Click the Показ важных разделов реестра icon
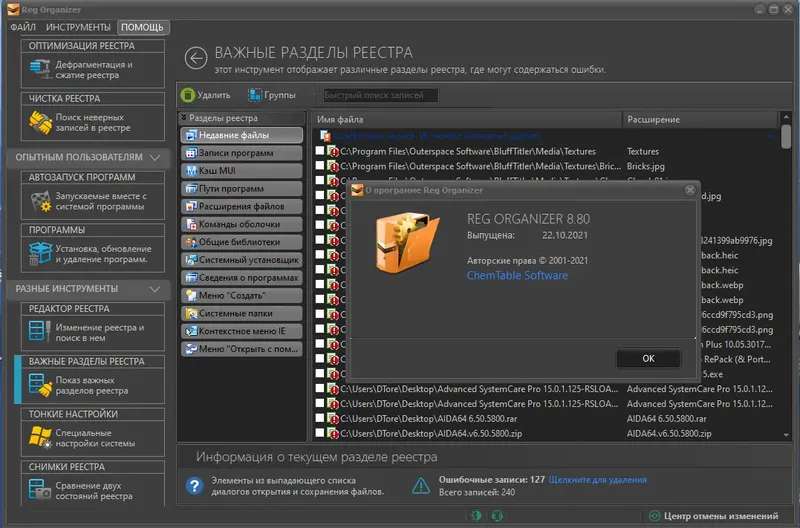 (x=40, y=385)
